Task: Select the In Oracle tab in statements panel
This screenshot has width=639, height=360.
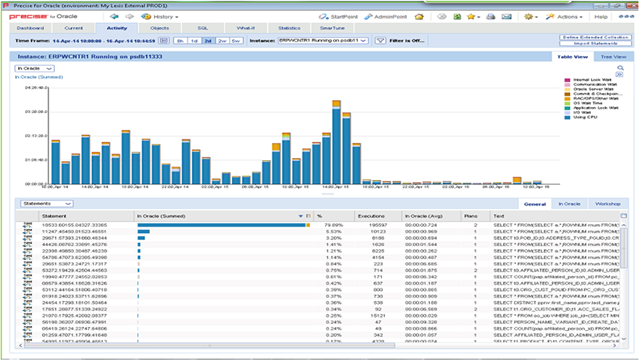Action: (569, 204)
